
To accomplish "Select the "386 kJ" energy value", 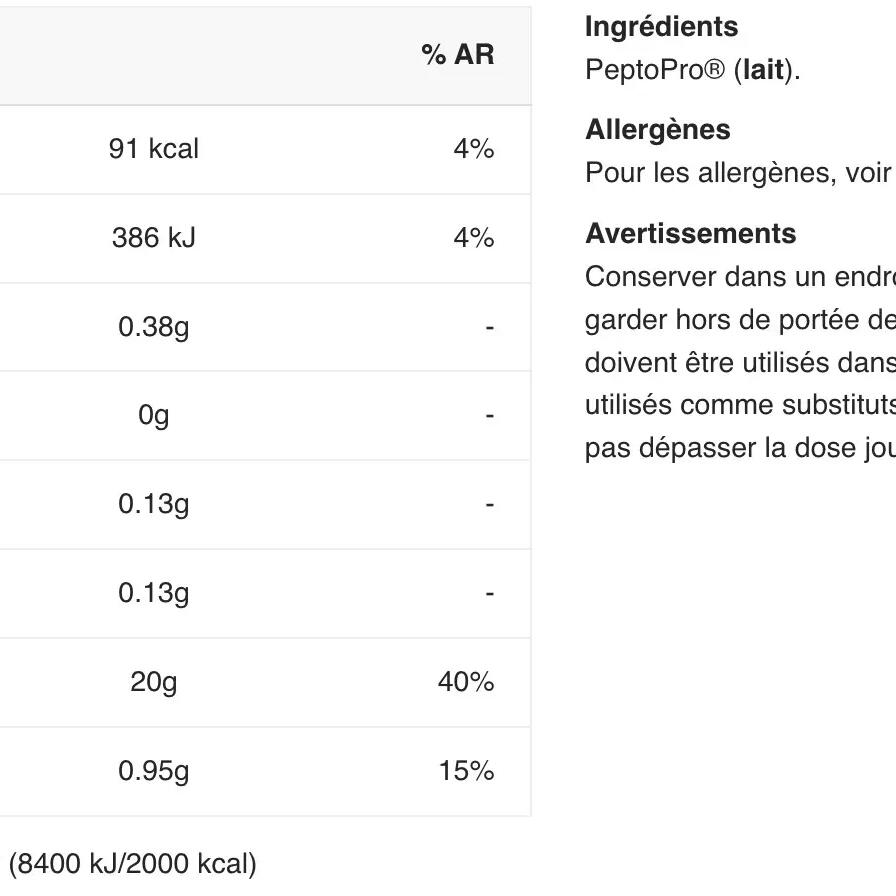I will point(154,238).
